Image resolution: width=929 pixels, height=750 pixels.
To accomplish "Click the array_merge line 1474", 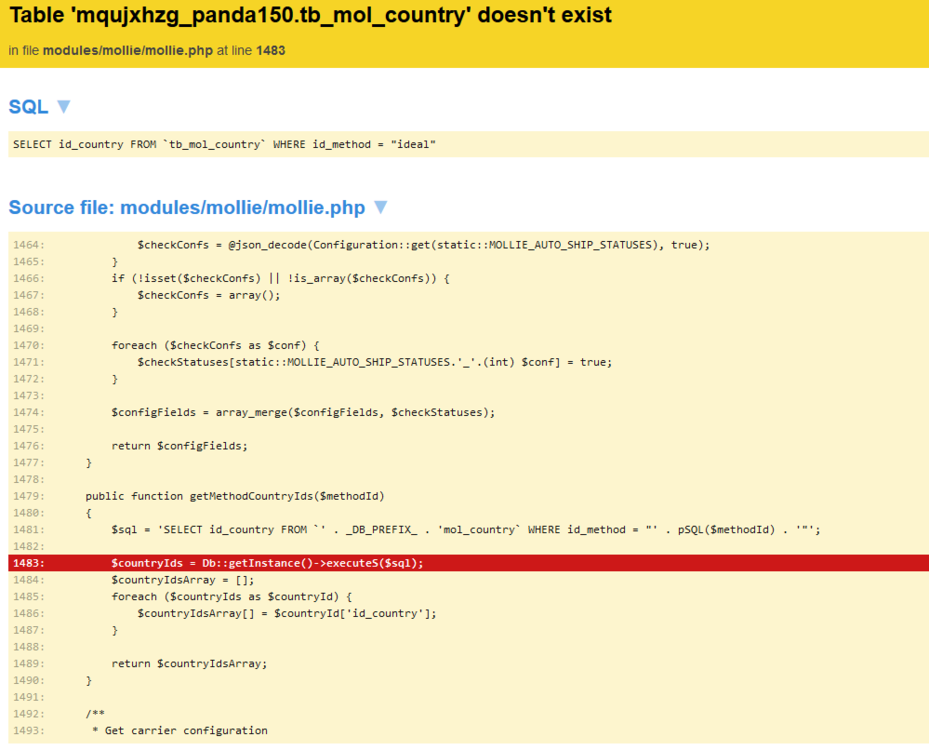I will 303,412.
